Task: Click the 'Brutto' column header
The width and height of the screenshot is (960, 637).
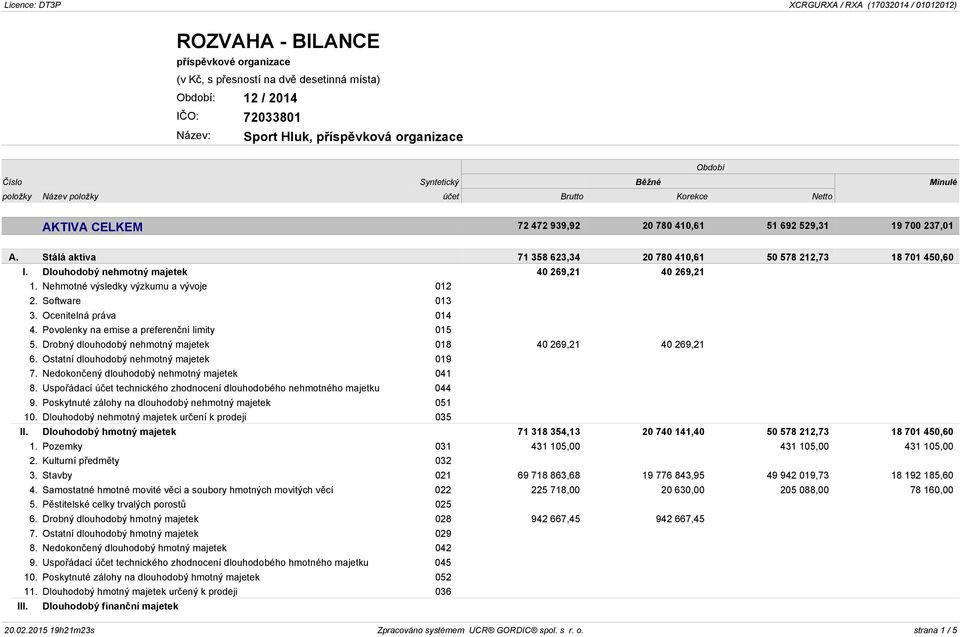Action: (x=572, y=197)
